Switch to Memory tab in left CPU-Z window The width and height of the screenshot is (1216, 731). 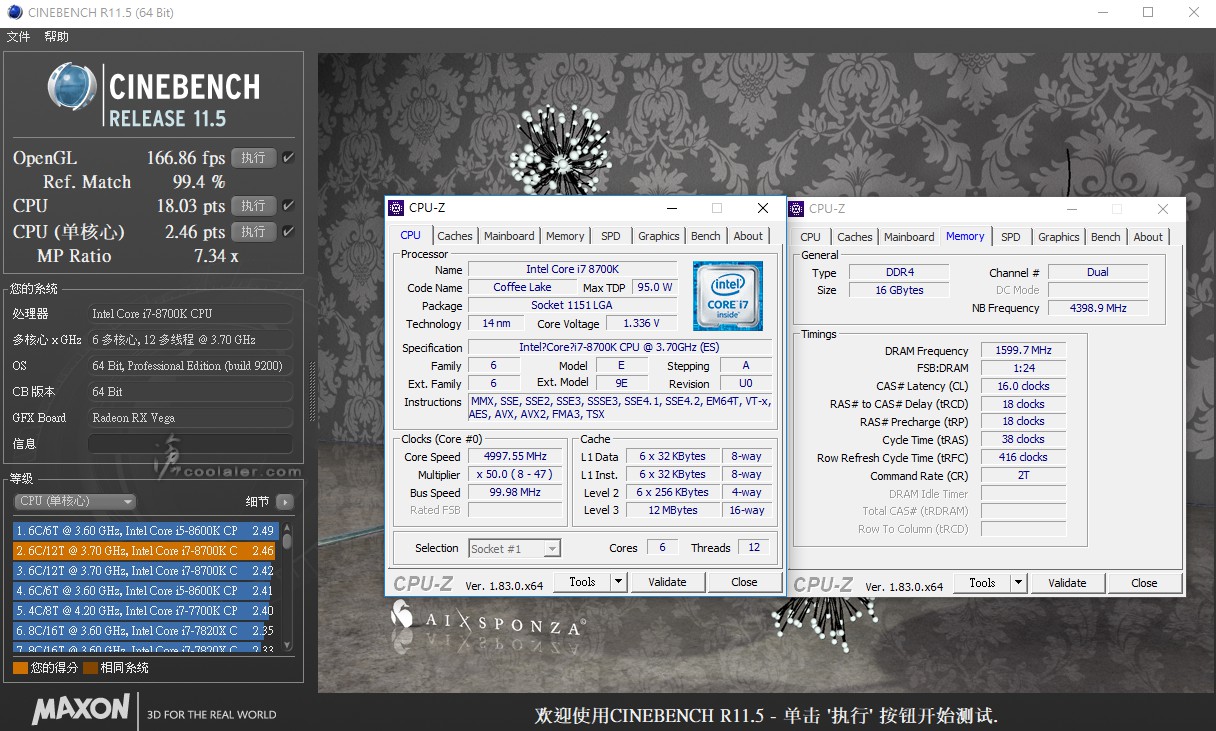tap(565, 236)
